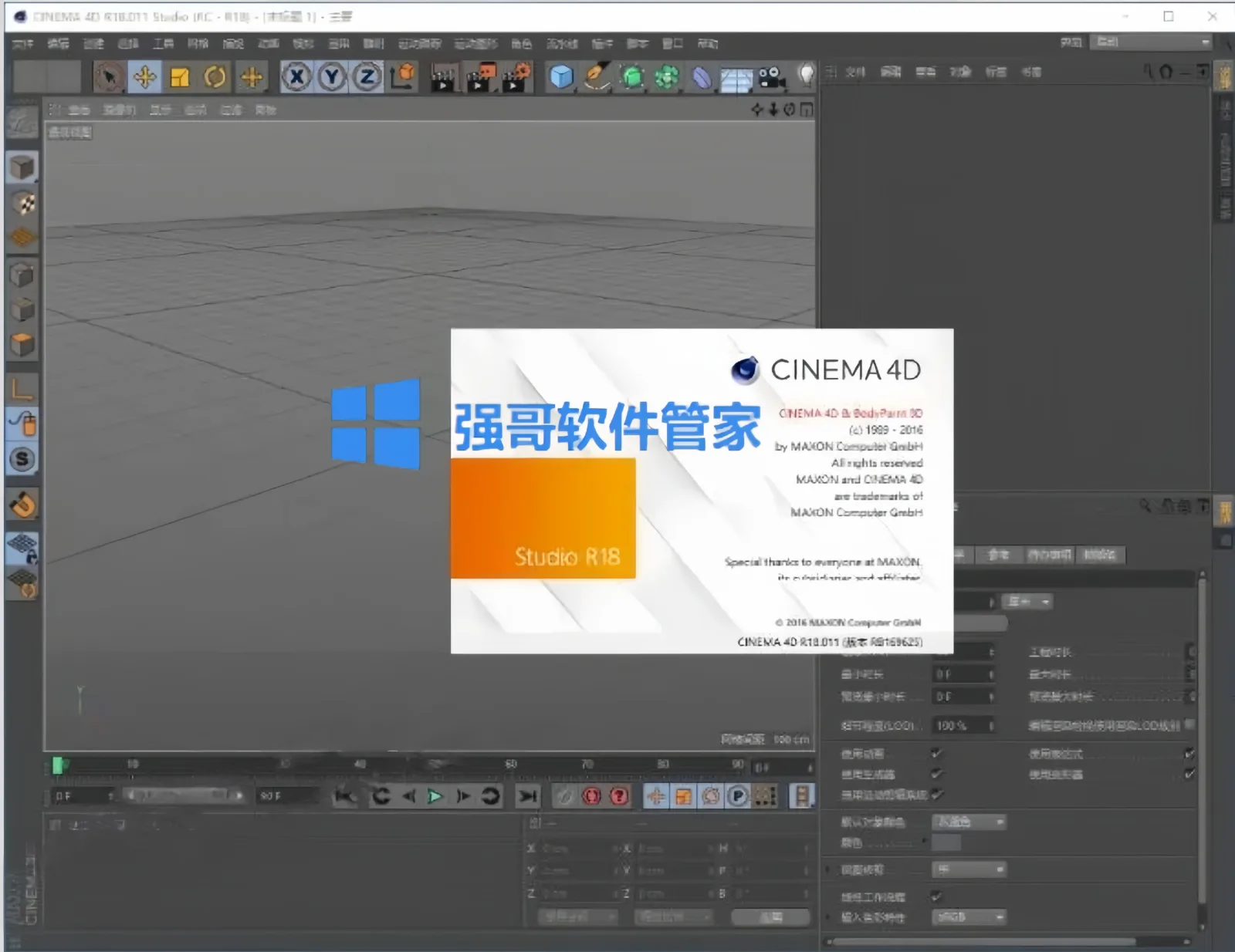Image resolution: width=1235 pixels, height=952 pixels.
Task: Click the 应用 button in coordinates panel
Action: pyautogui.click(x=770, y=917)
